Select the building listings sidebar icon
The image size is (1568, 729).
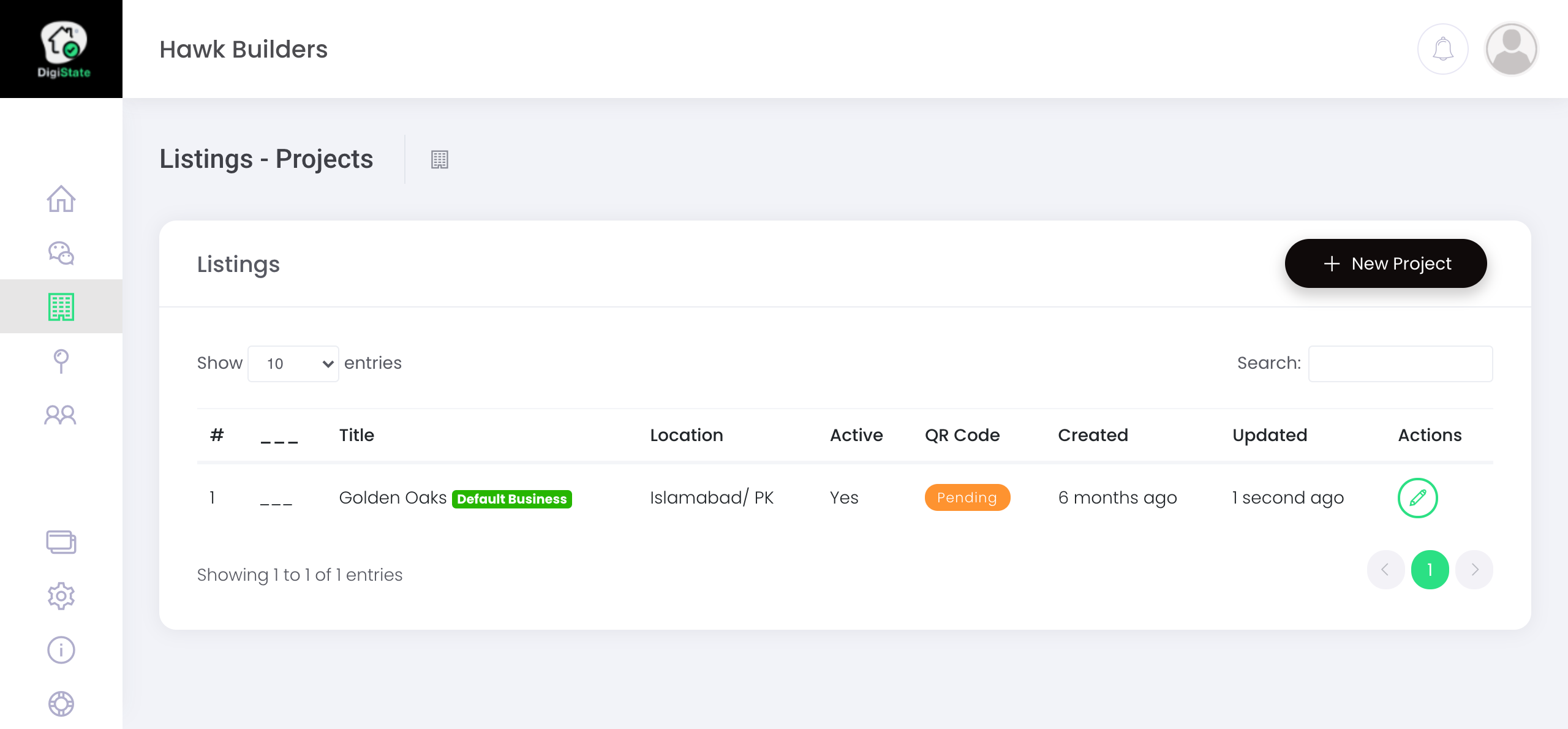tap(61, 306)
